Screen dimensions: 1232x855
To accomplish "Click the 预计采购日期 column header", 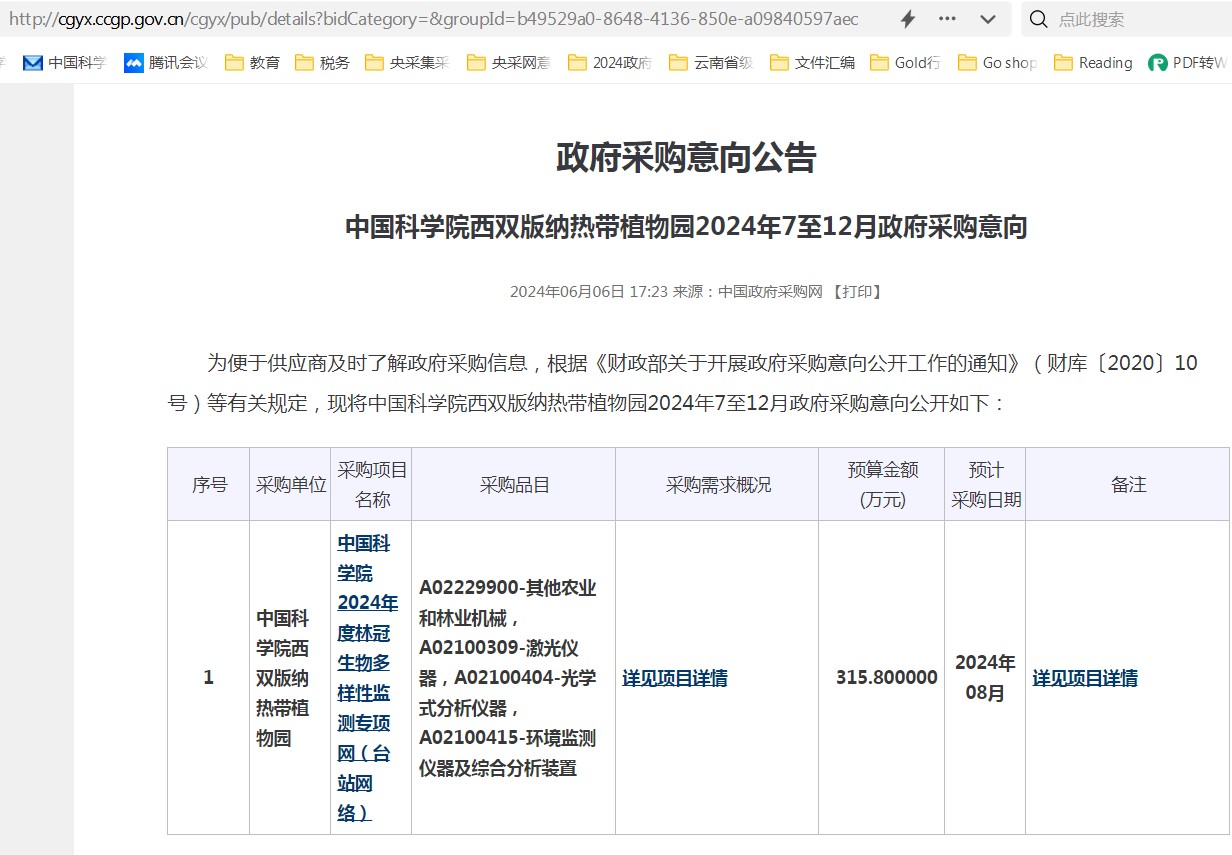I will [x=986, y=485].
